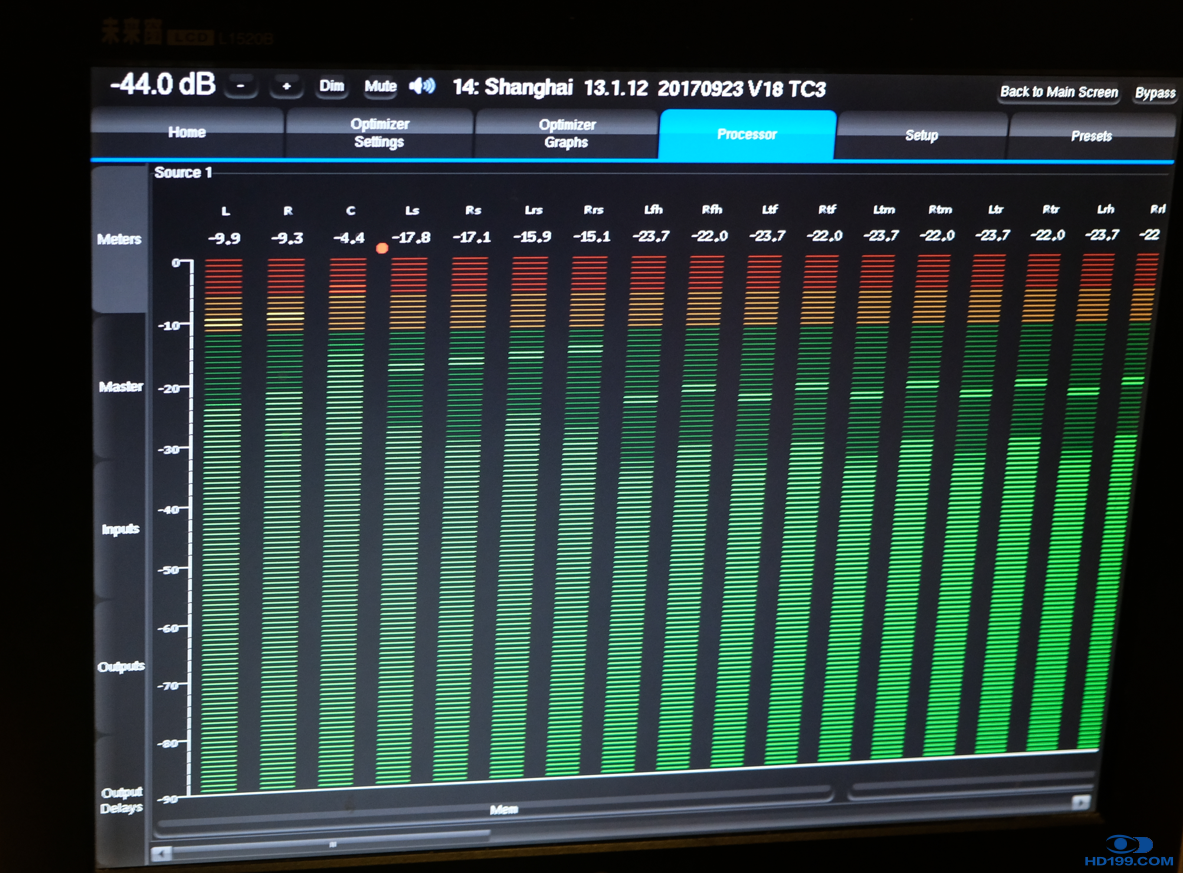
Task: Open the Optimizer Graphs tab
Action: (567, 134)
